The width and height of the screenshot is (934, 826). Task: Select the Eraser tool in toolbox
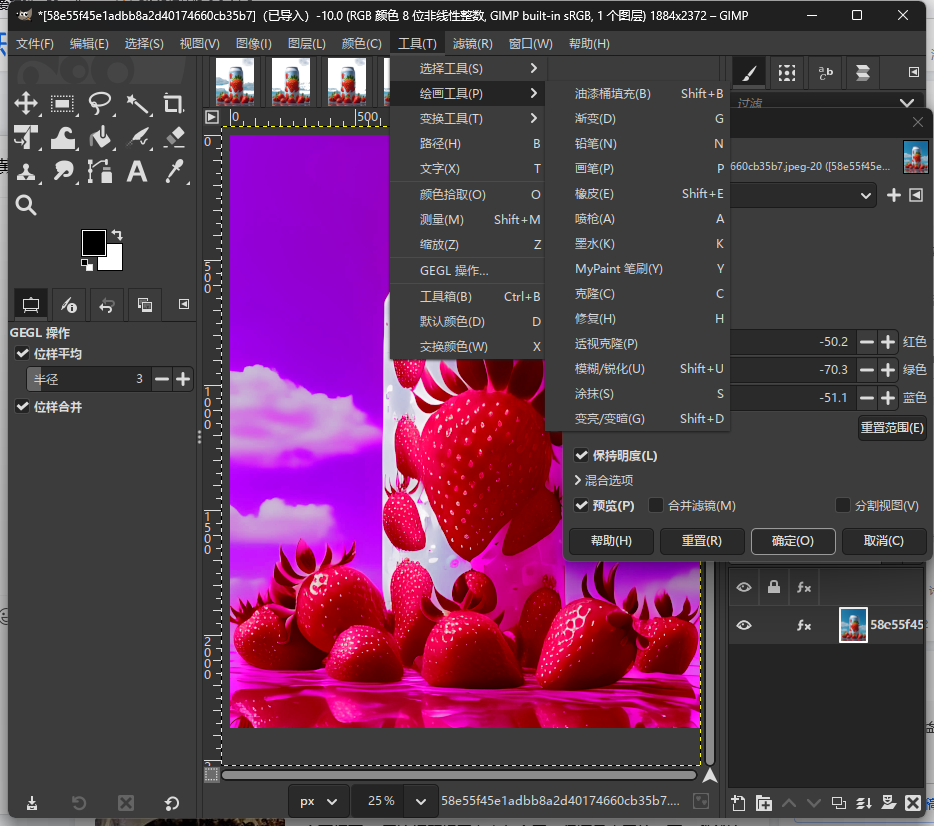(x=175, y=138)
